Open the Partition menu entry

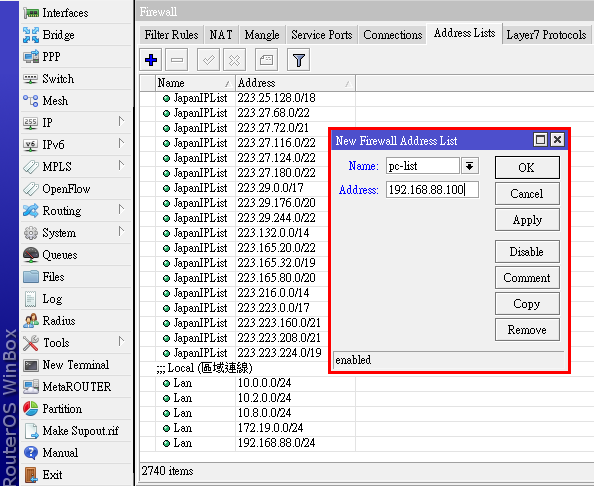coord(76,409)
